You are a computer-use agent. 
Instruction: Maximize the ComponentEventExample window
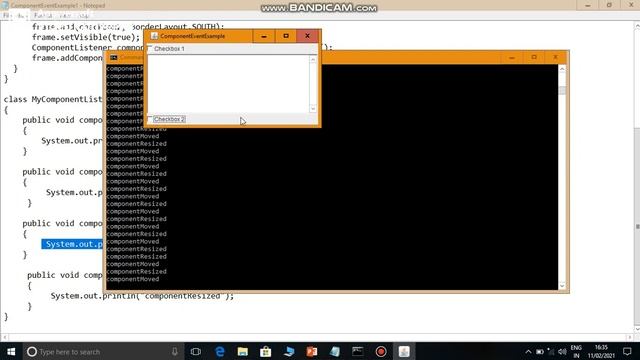pos(286,36)
